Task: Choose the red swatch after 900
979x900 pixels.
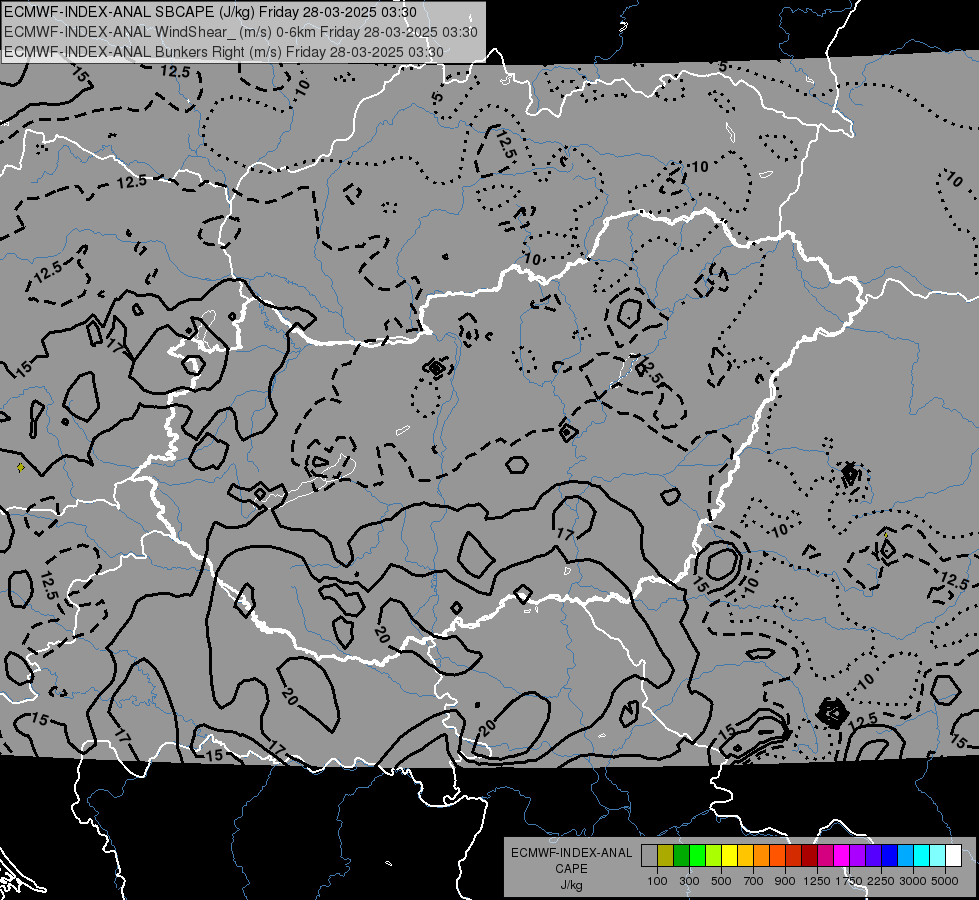Action: pos(794,855)
